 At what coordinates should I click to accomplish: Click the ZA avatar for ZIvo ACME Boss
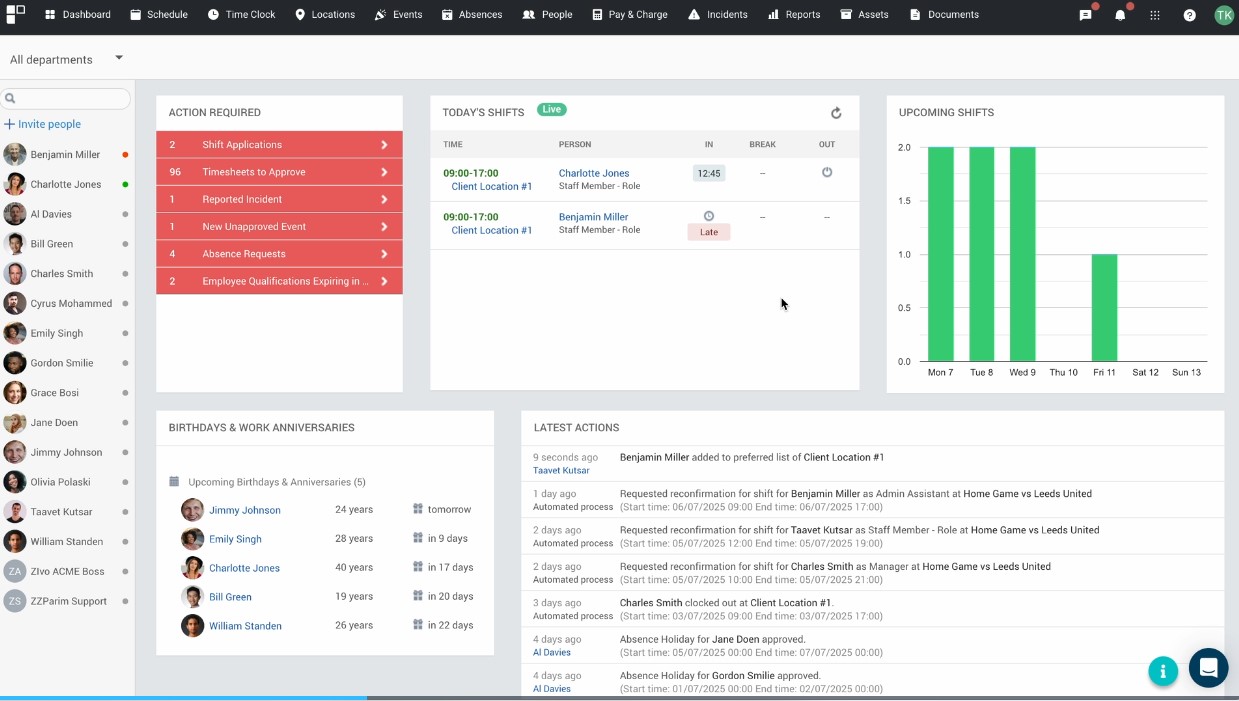[15, 571]
